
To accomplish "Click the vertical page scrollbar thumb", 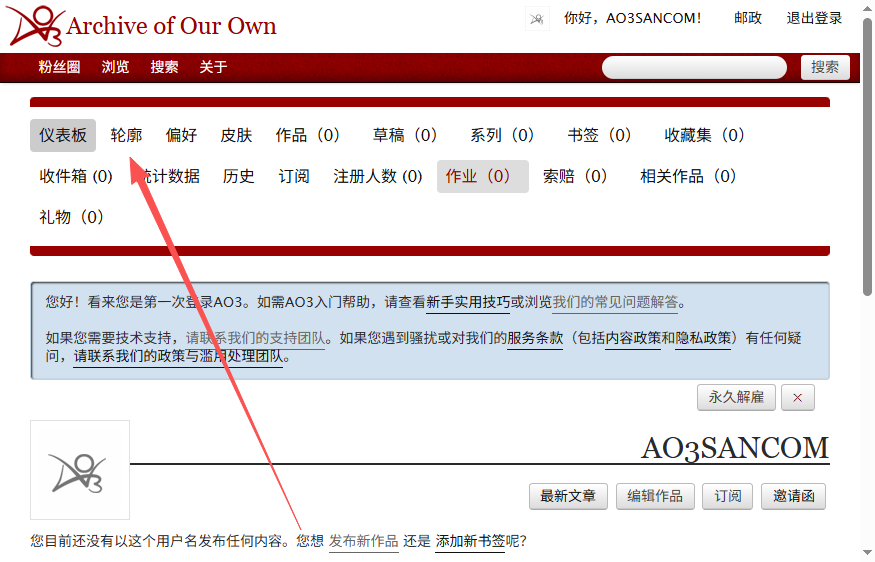I will tap(867, 156).
